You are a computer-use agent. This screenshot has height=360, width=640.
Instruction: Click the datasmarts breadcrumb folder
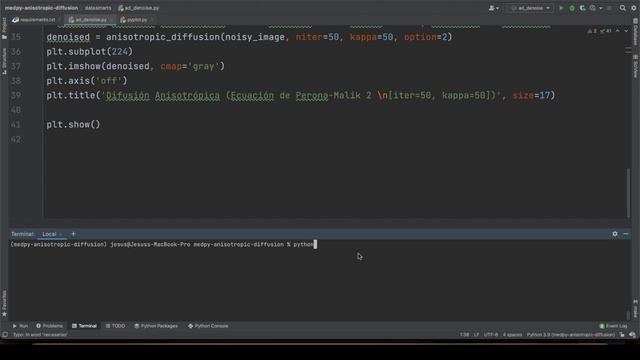click(x=98, y=8)
